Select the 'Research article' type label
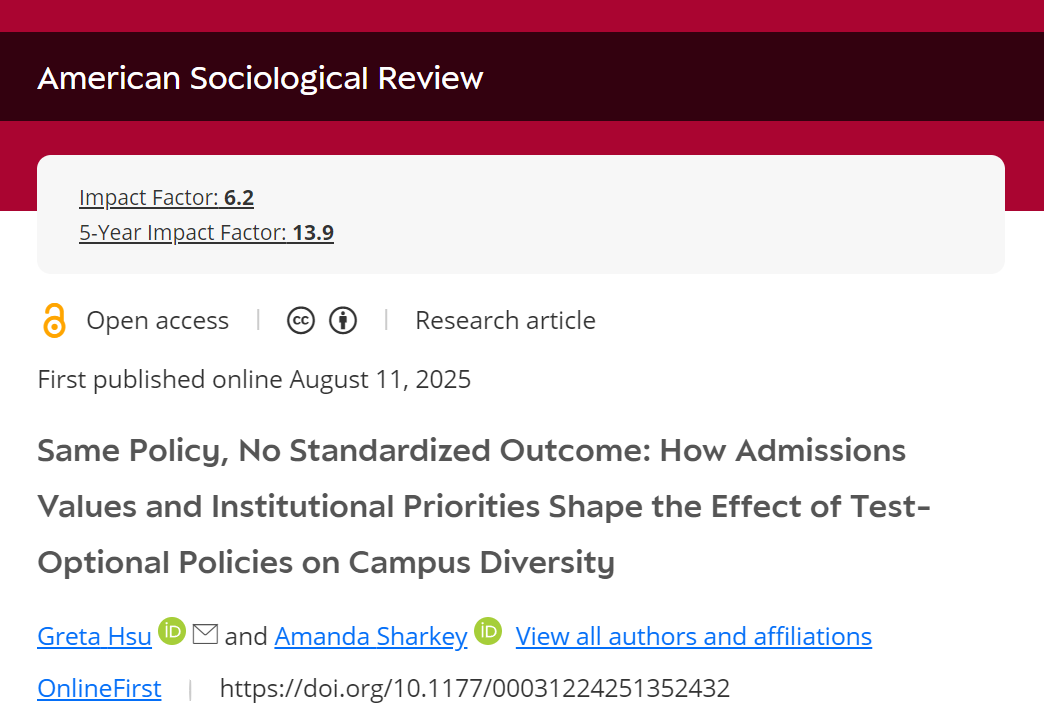The width and height of the screenshot is (1044, 710). 505,320
